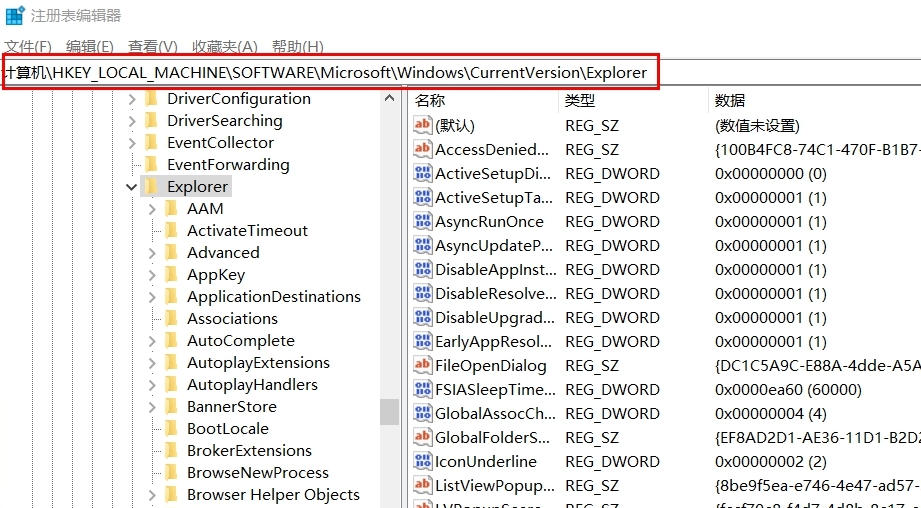Click the registry path address bar
This screenshot has width=921, height=508.
coord(330,72)
